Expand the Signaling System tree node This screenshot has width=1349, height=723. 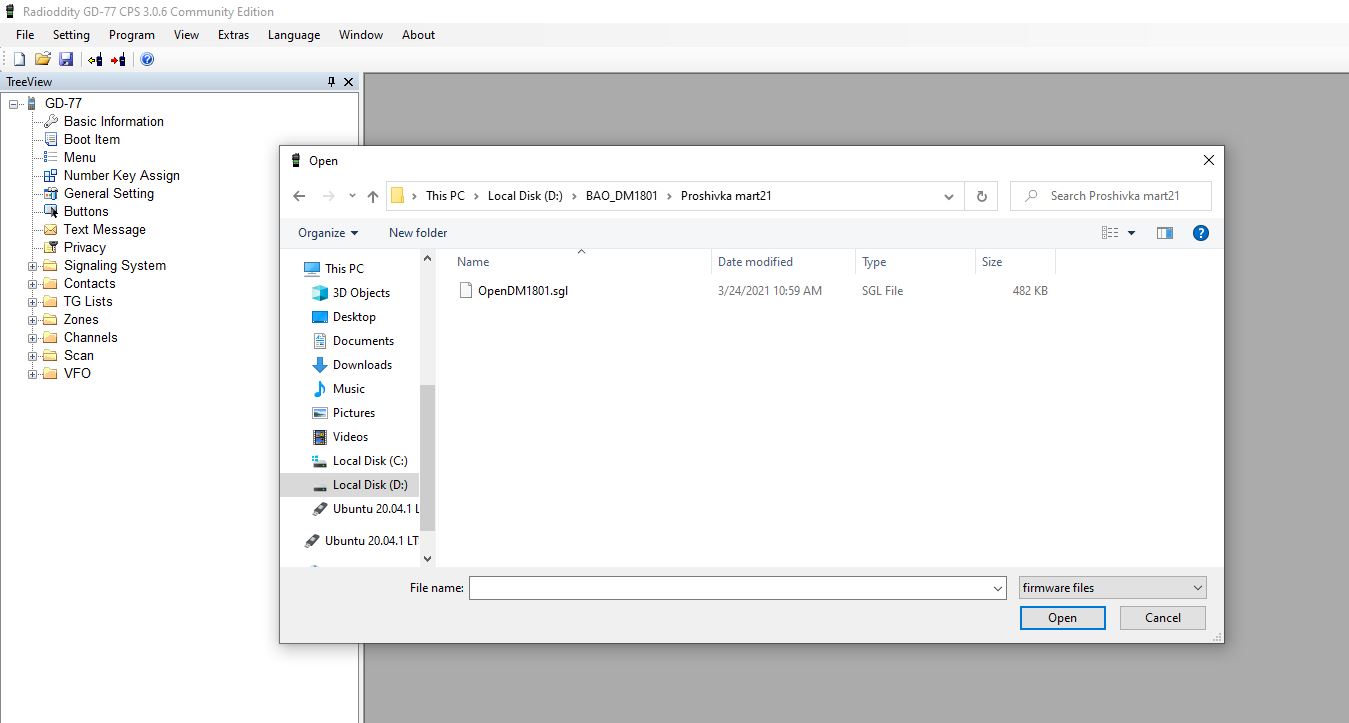32,266
